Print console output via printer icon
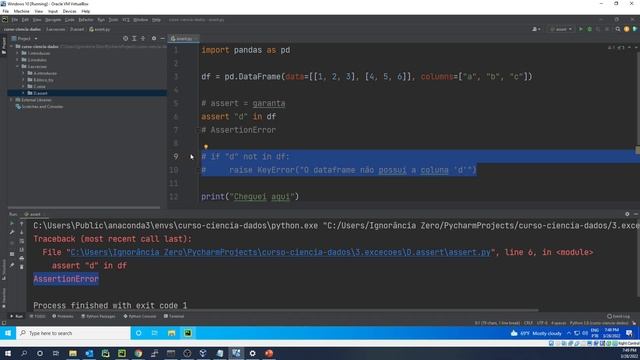Screen dimensions: 640x360 [x=22, y=258]
